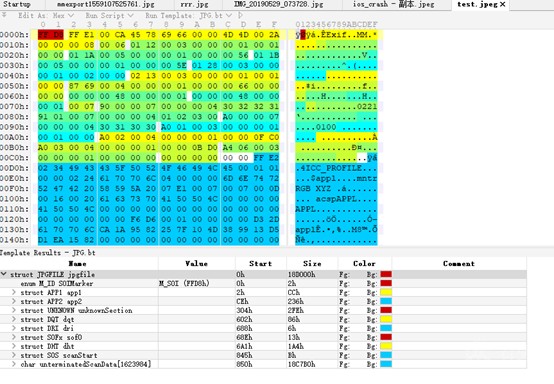
Task: Click start value 304h of unknownSection
Action: (x=244, y=310)
